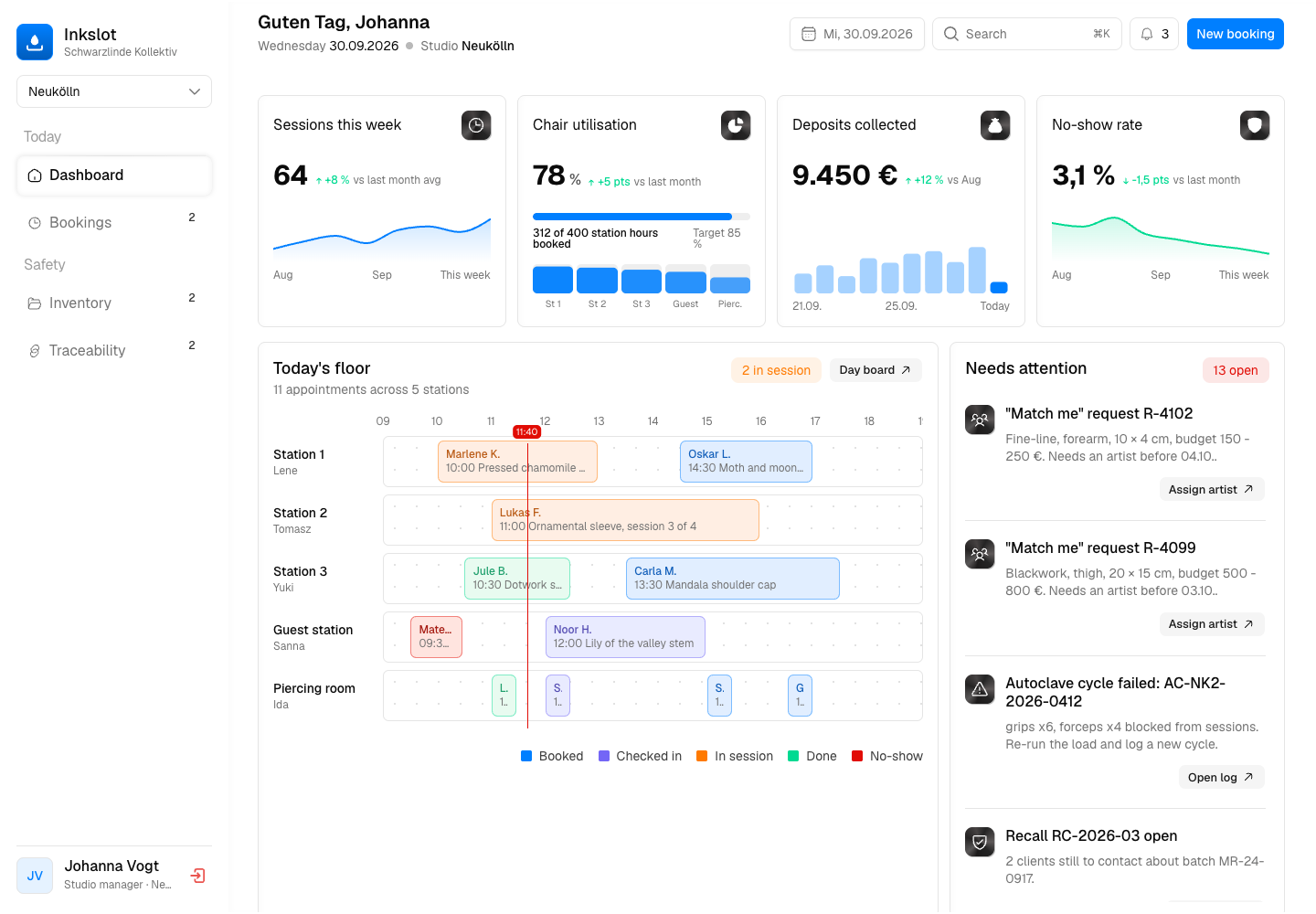Open the red no-show appointment at Guest station

tap(436, 637)
